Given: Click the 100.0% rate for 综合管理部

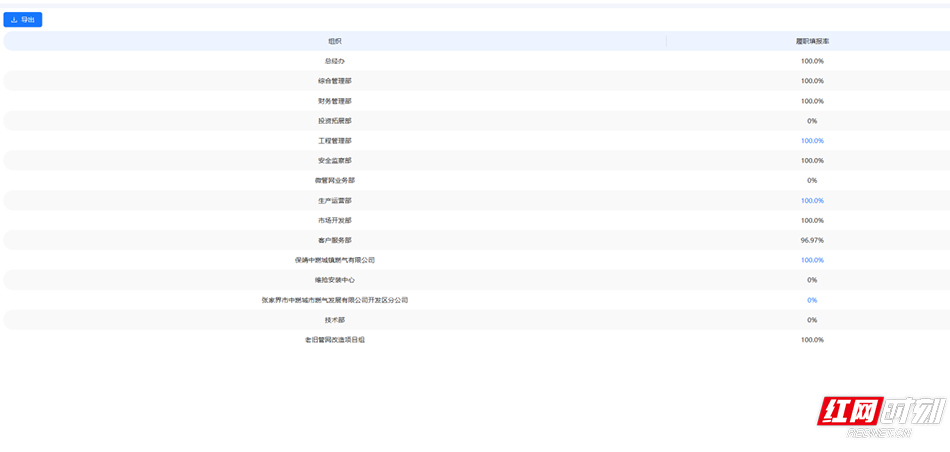Looking at the screenshot, I should 812,81.
